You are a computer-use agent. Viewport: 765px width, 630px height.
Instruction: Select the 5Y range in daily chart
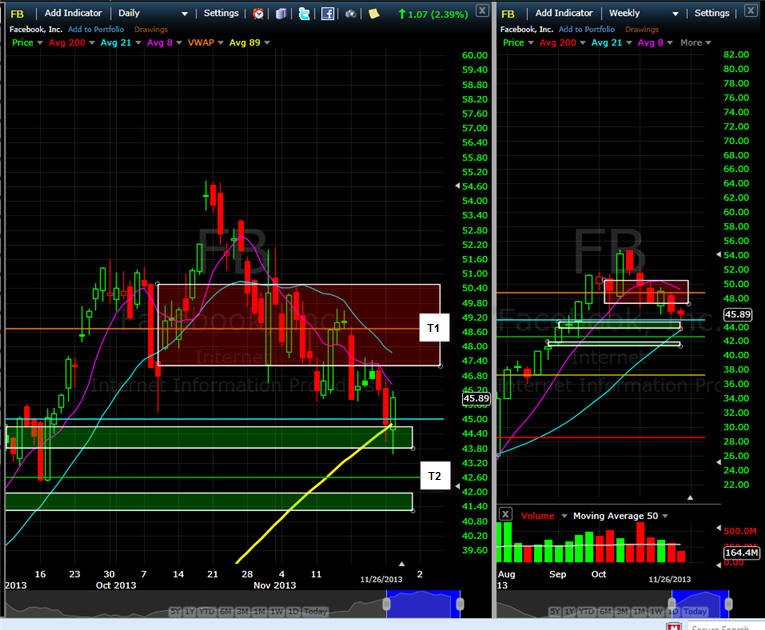175,611
